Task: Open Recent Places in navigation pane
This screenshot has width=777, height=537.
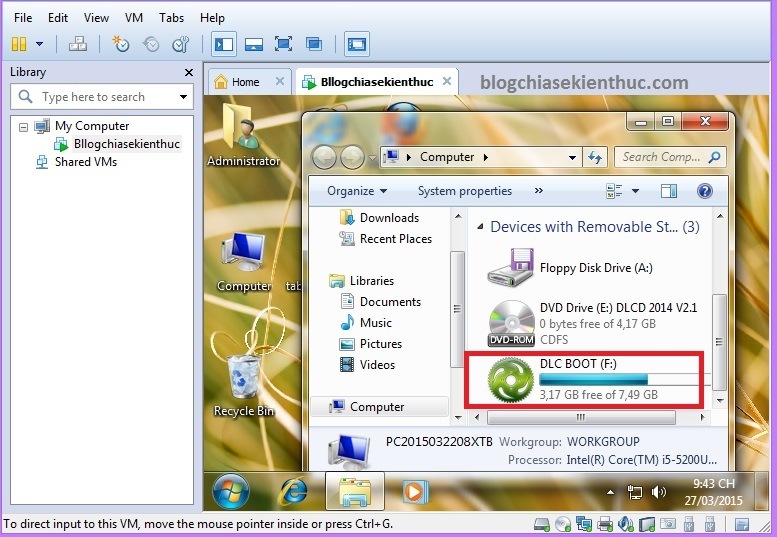Action: click(386, 239)
